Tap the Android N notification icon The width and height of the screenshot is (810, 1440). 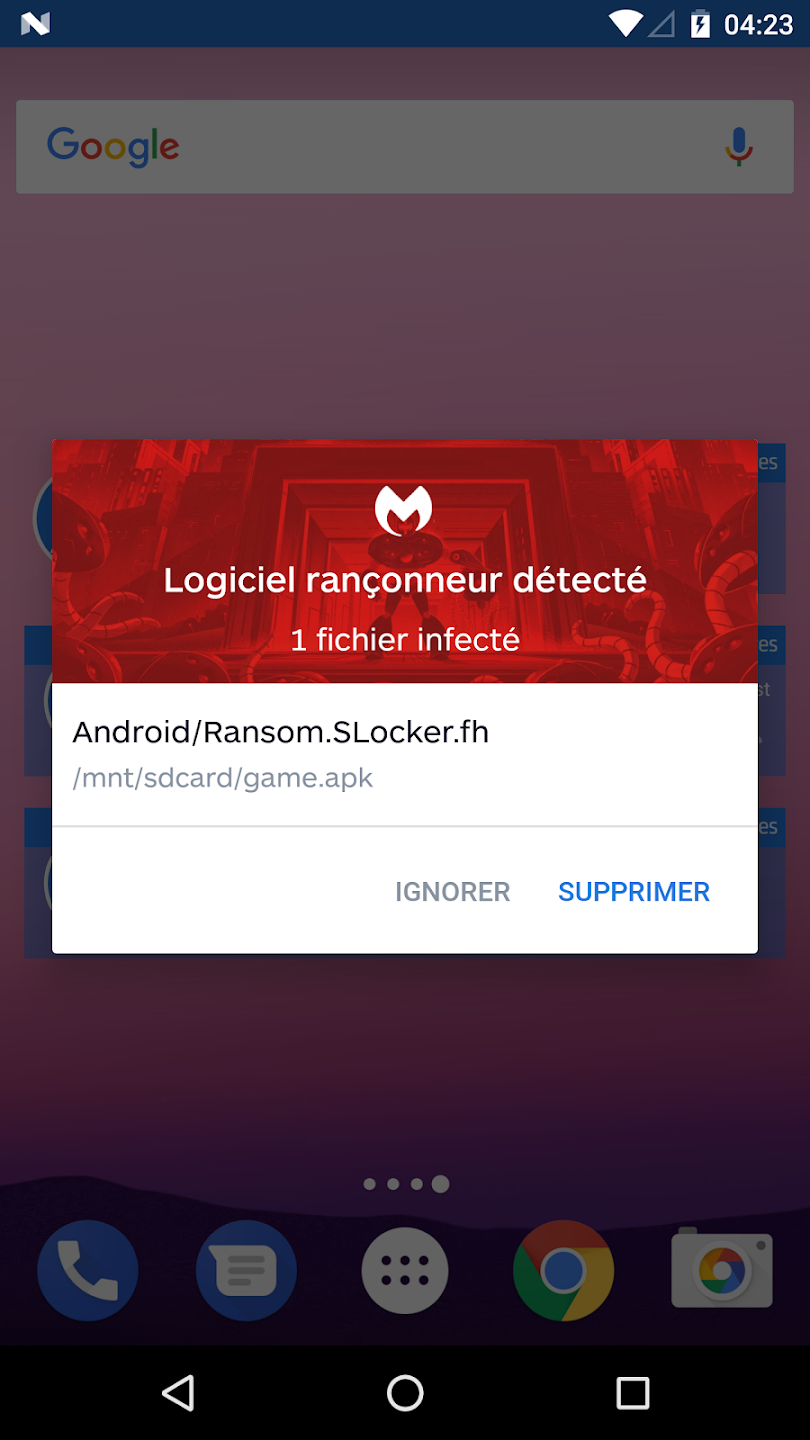coord(35,24)
